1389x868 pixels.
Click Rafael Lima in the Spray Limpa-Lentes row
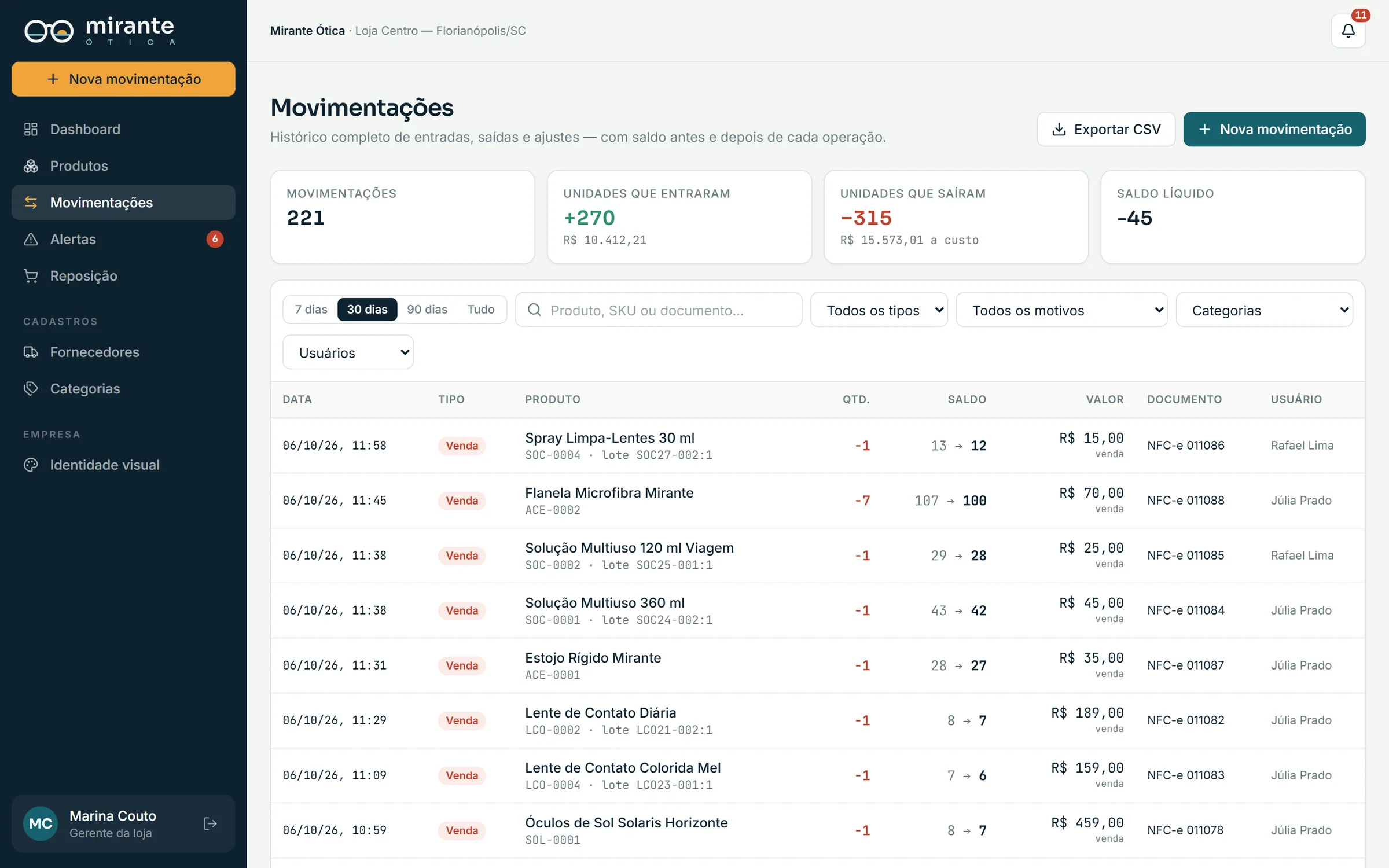pos(1302,446)
